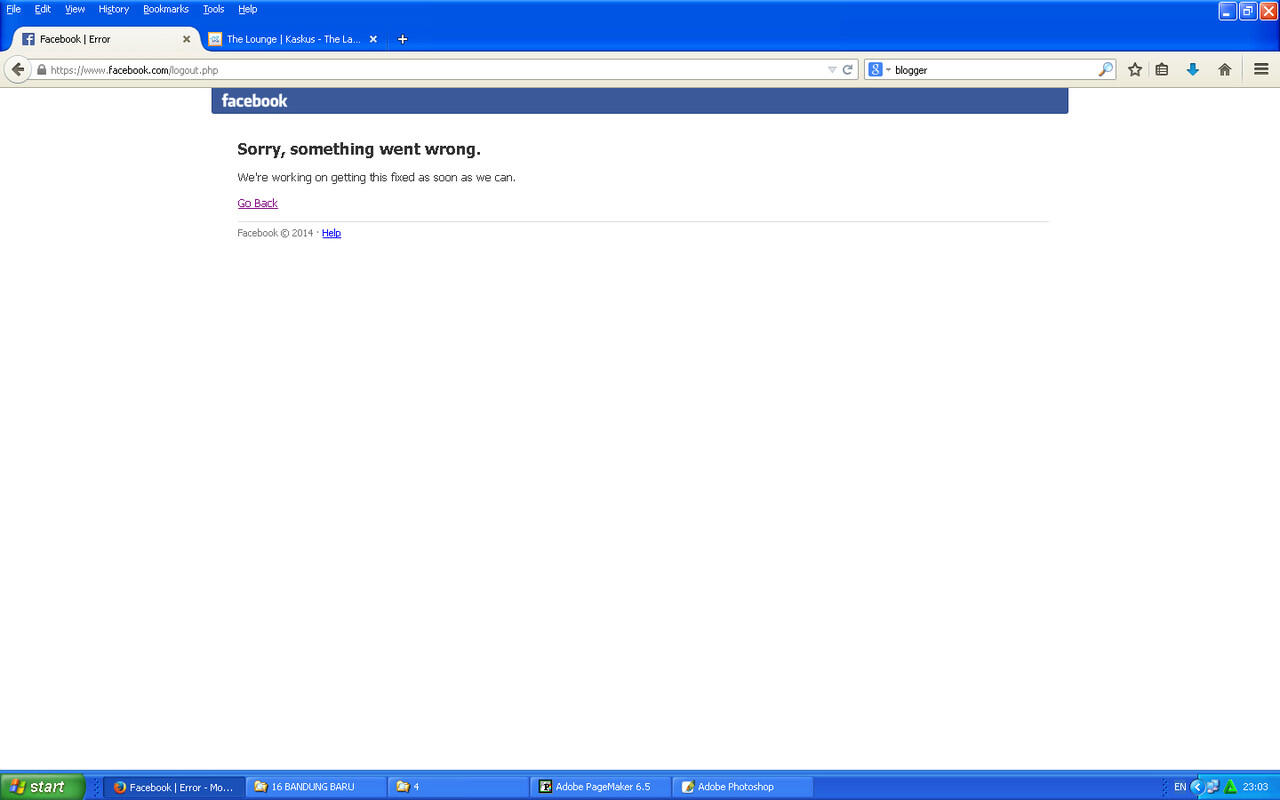Switch to Adobe Photoshop in taskbar

click(x=743, y=787)
